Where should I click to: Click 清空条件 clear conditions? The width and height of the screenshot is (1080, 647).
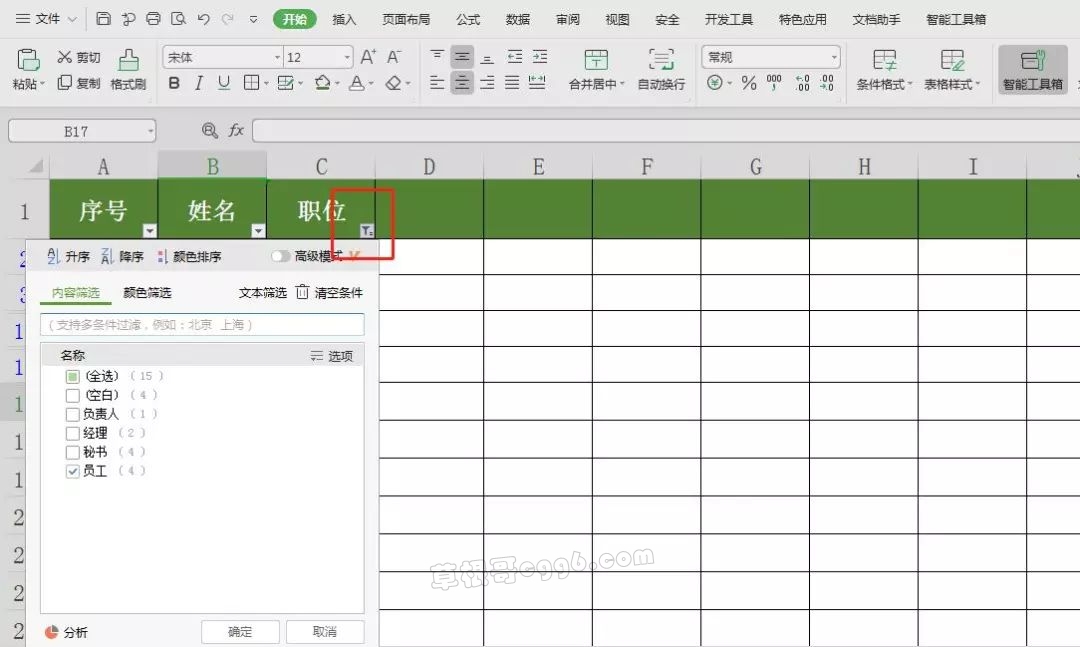click(x=330, y=293)
